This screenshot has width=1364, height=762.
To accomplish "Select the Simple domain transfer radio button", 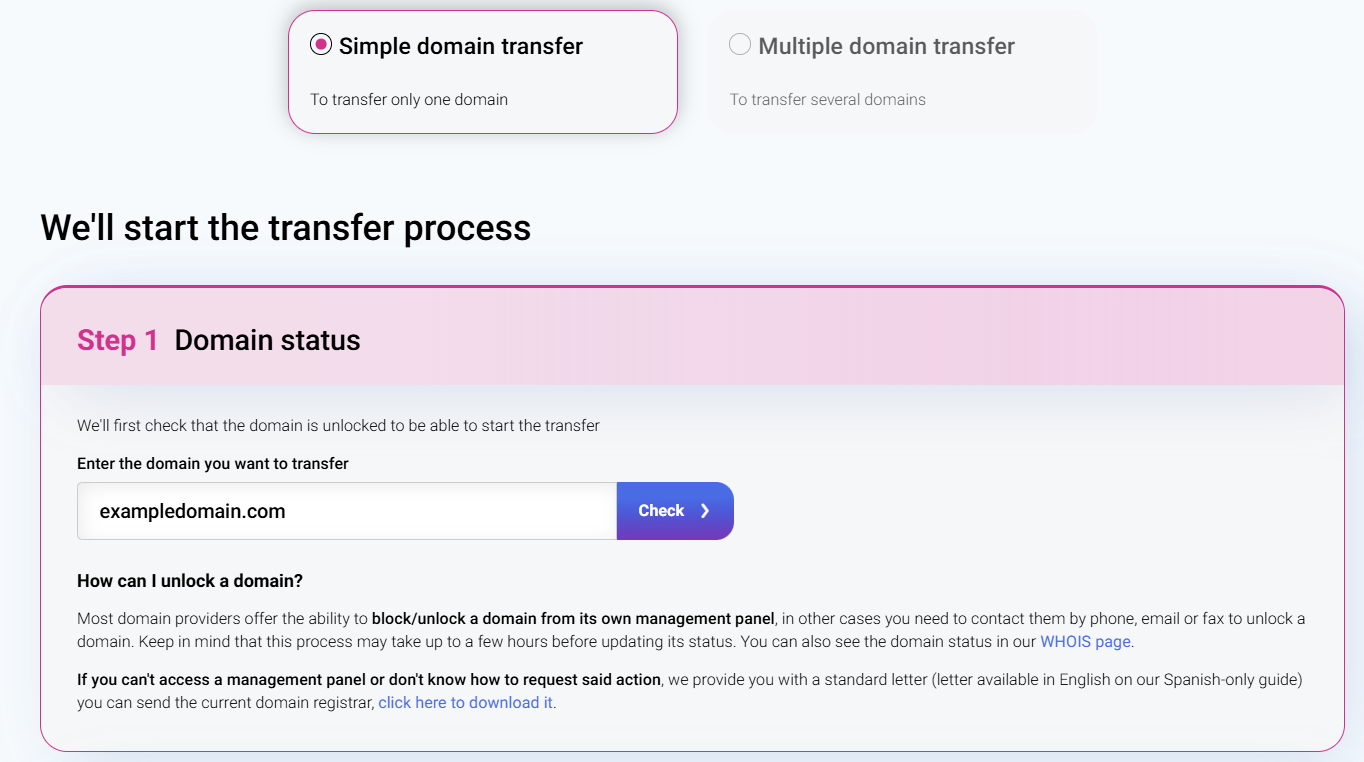I will (x=321, y=45).
